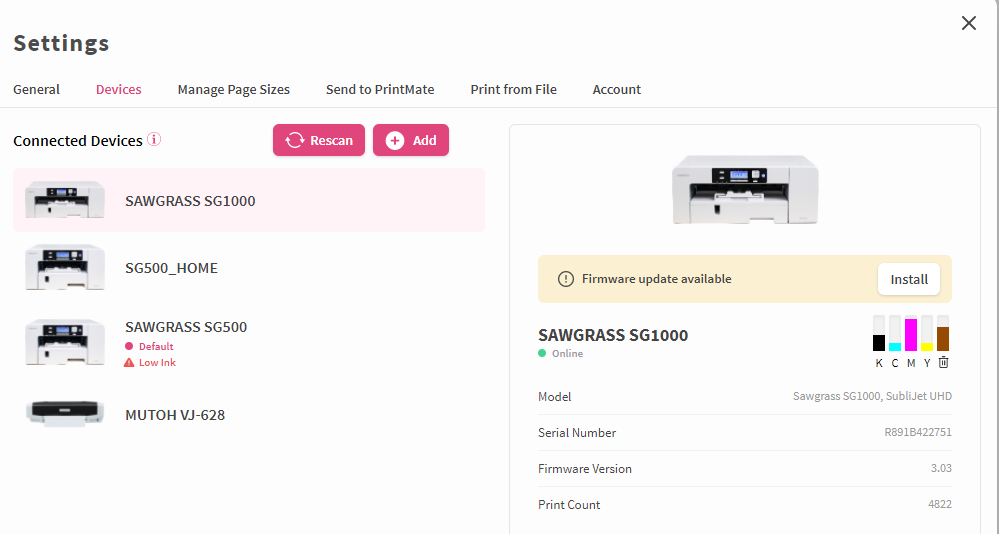Screen dimensions: 999x534
Task: Click the green Online status dot
Action: [542, 353]
